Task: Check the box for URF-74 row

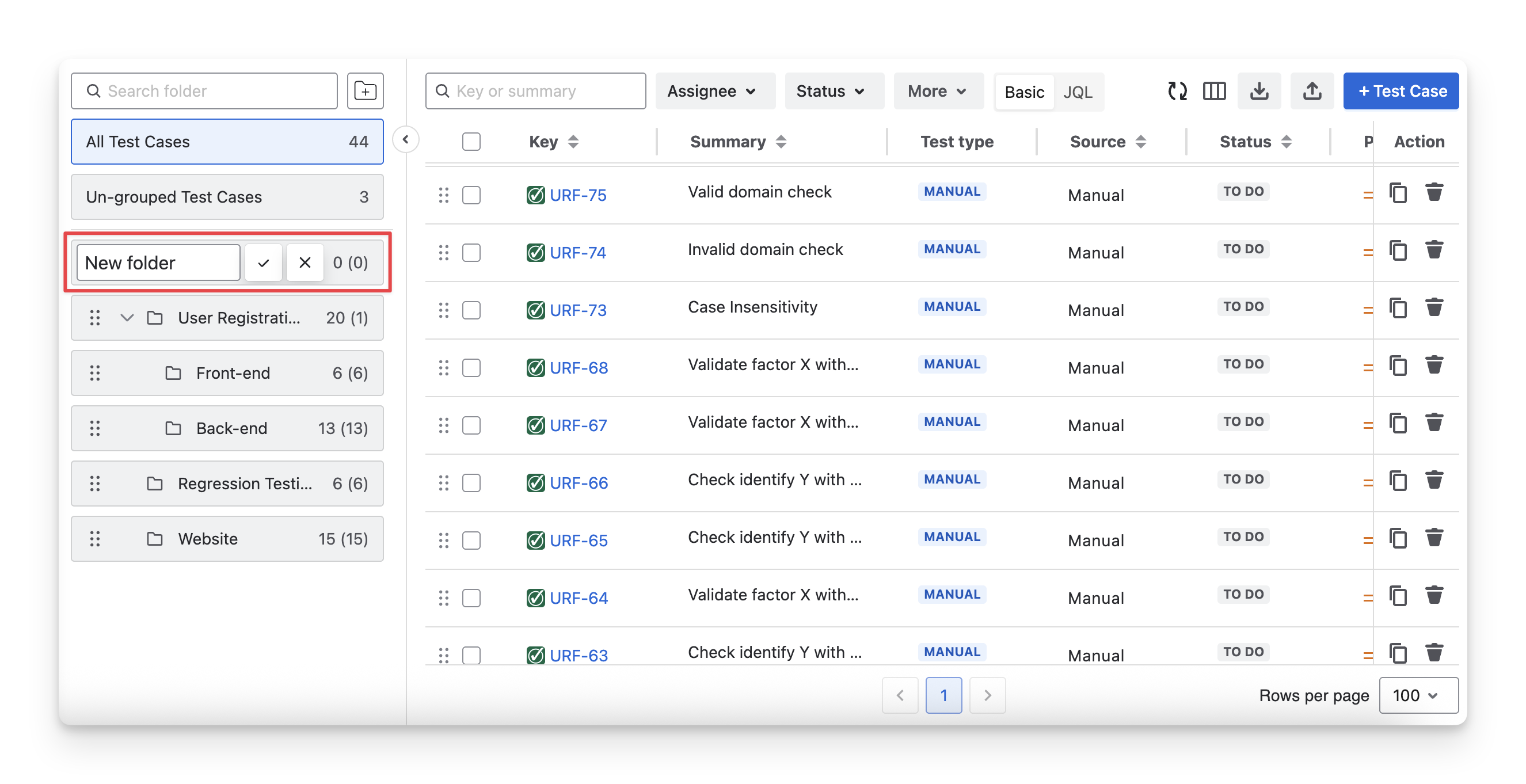Action: coord(471,253)
